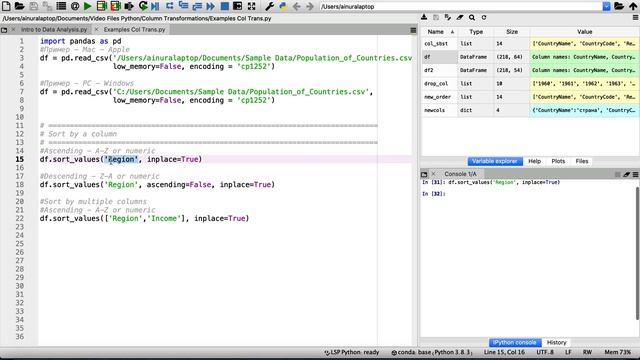
Task: Search variable names in Variable explorer
Action: click(472, 18)
